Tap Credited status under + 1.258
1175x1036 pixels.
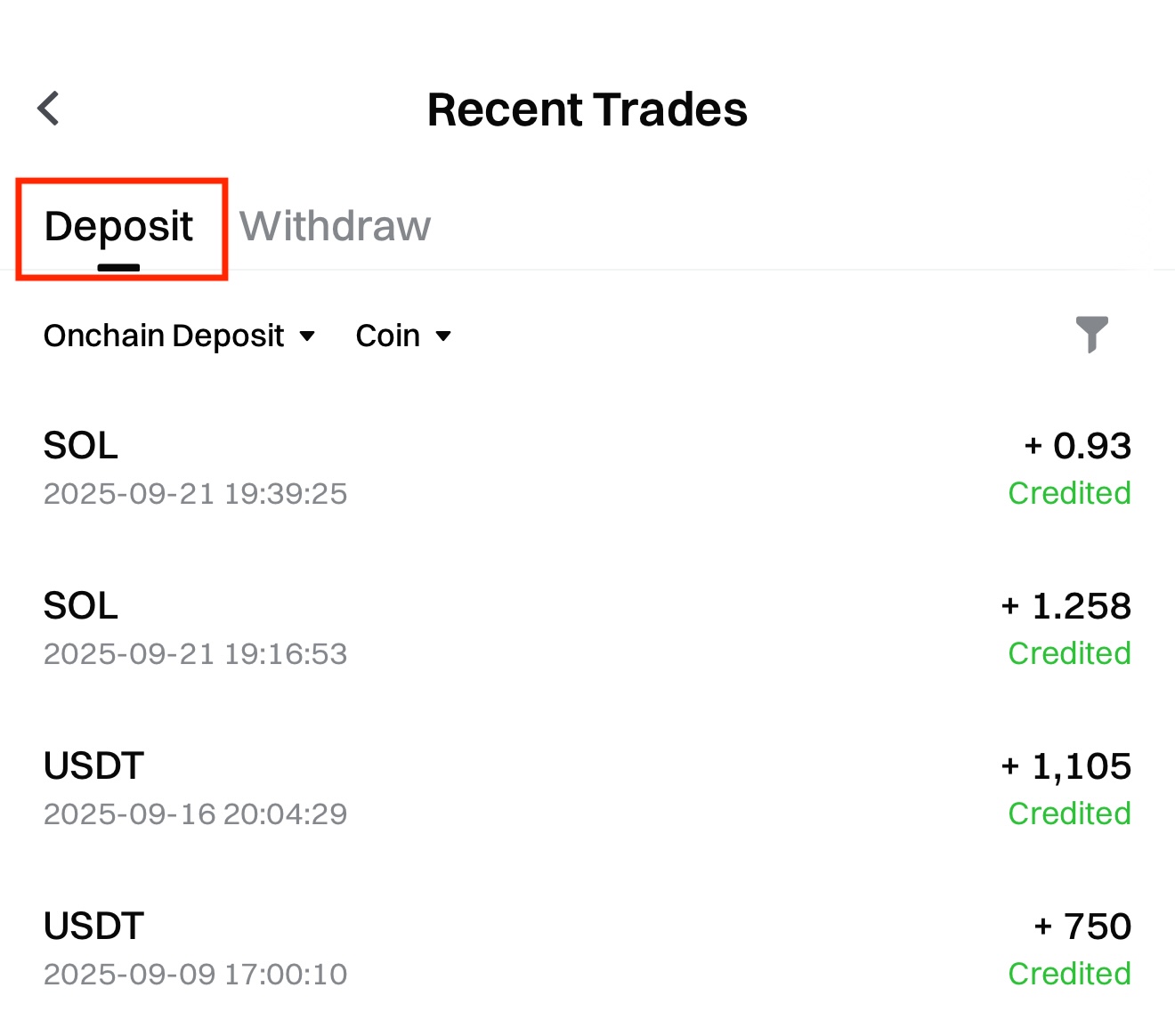1069,653
